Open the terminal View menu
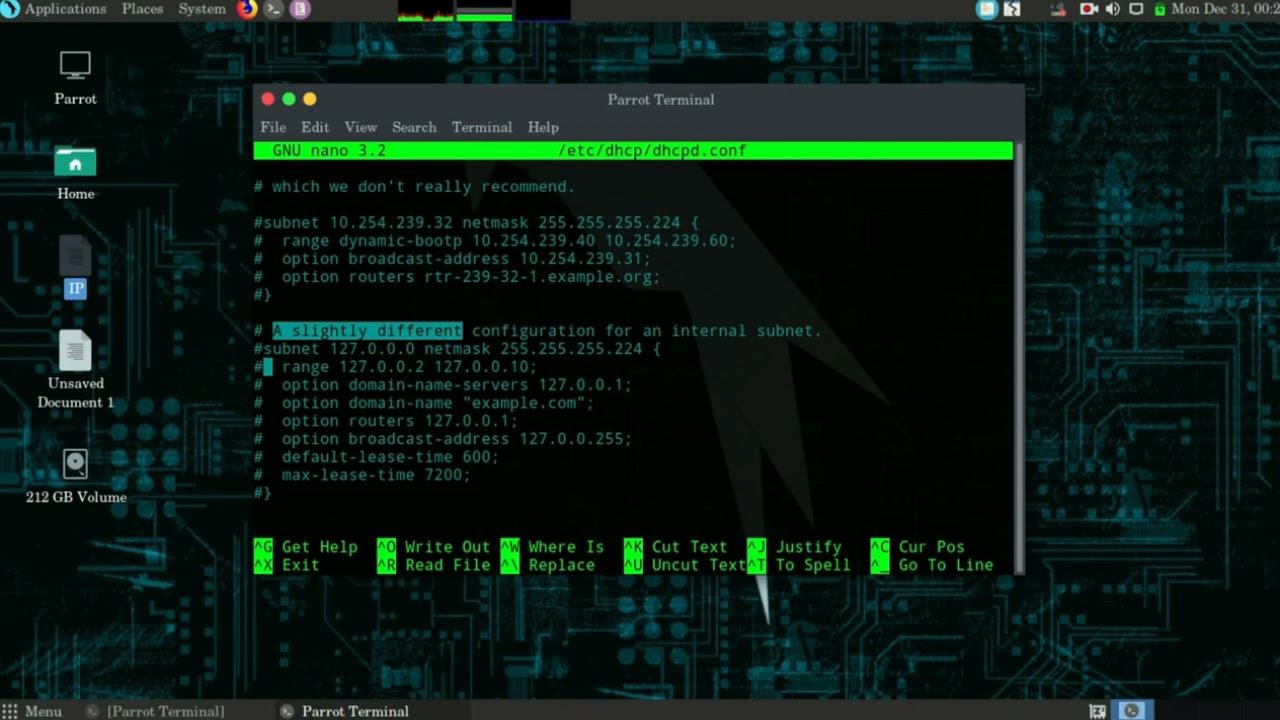The image size is (1280, 720). coord(361,127)
